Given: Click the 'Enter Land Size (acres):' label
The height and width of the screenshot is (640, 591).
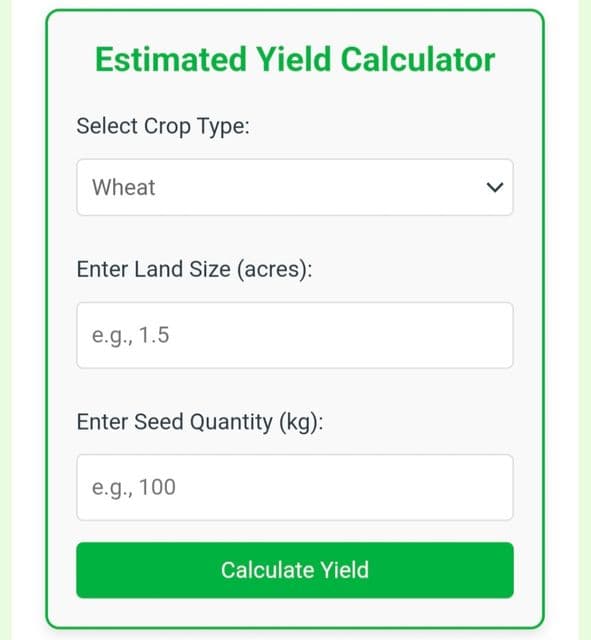Looking at the screenshot, I should point(194,269).
